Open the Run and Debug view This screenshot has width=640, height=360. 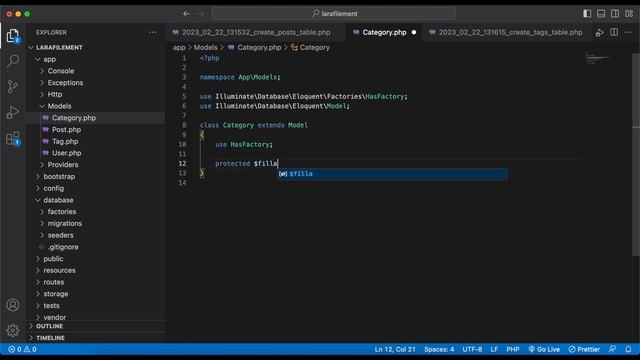[x=13, y=112]
